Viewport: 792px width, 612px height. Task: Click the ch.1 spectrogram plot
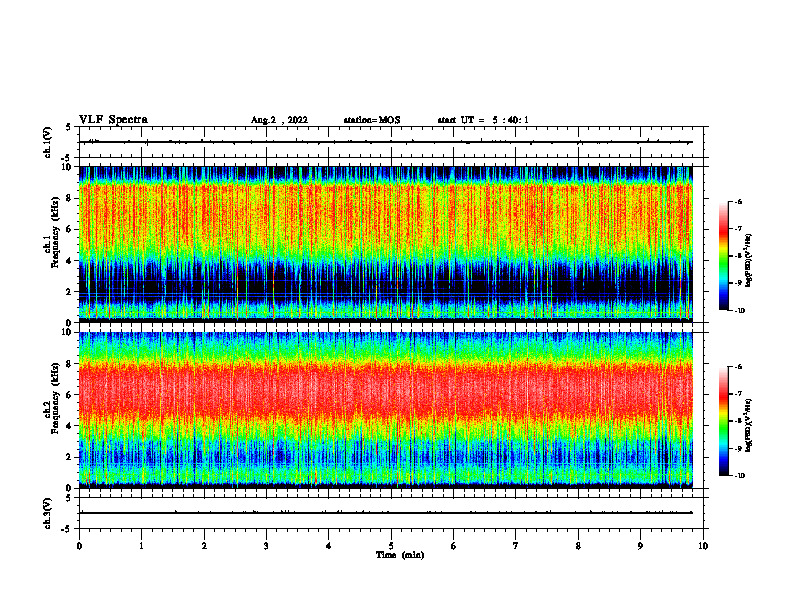pos(385,244)
